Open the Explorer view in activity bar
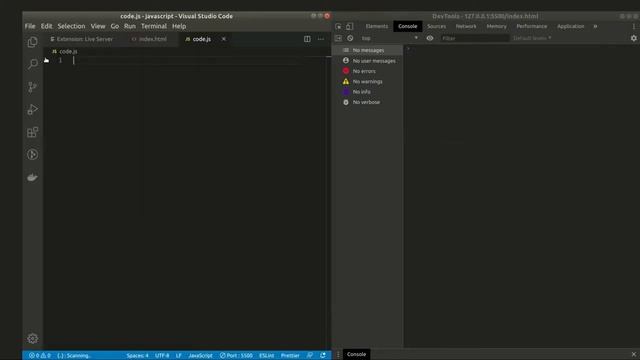The width and height of the screenshot is (640, 360). coord(33,42)
